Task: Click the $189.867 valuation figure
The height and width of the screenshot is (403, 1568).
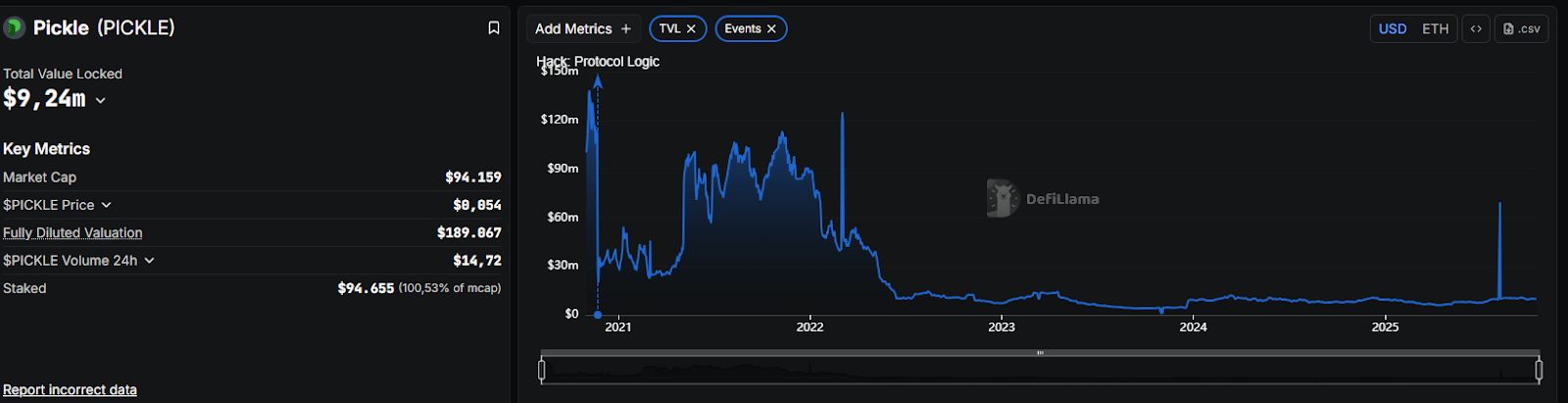Action: pos(469,232)
